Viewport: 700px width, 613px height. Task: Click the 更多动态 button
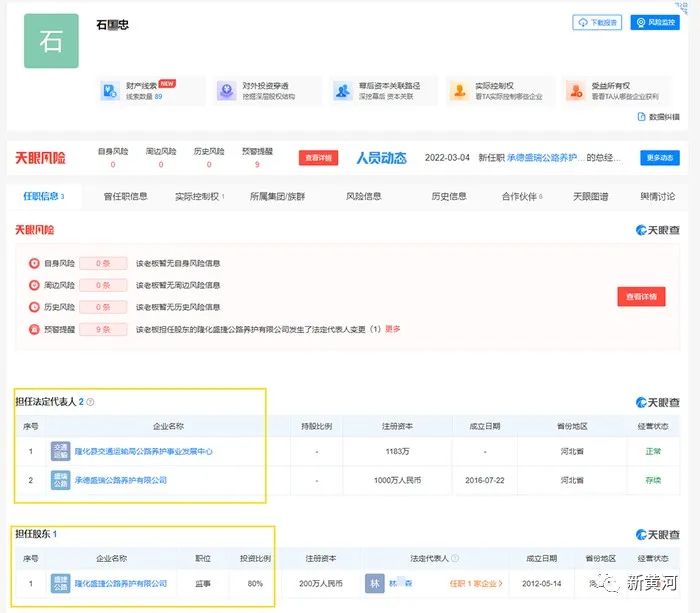pyautogui.click(x=660, y=158)
